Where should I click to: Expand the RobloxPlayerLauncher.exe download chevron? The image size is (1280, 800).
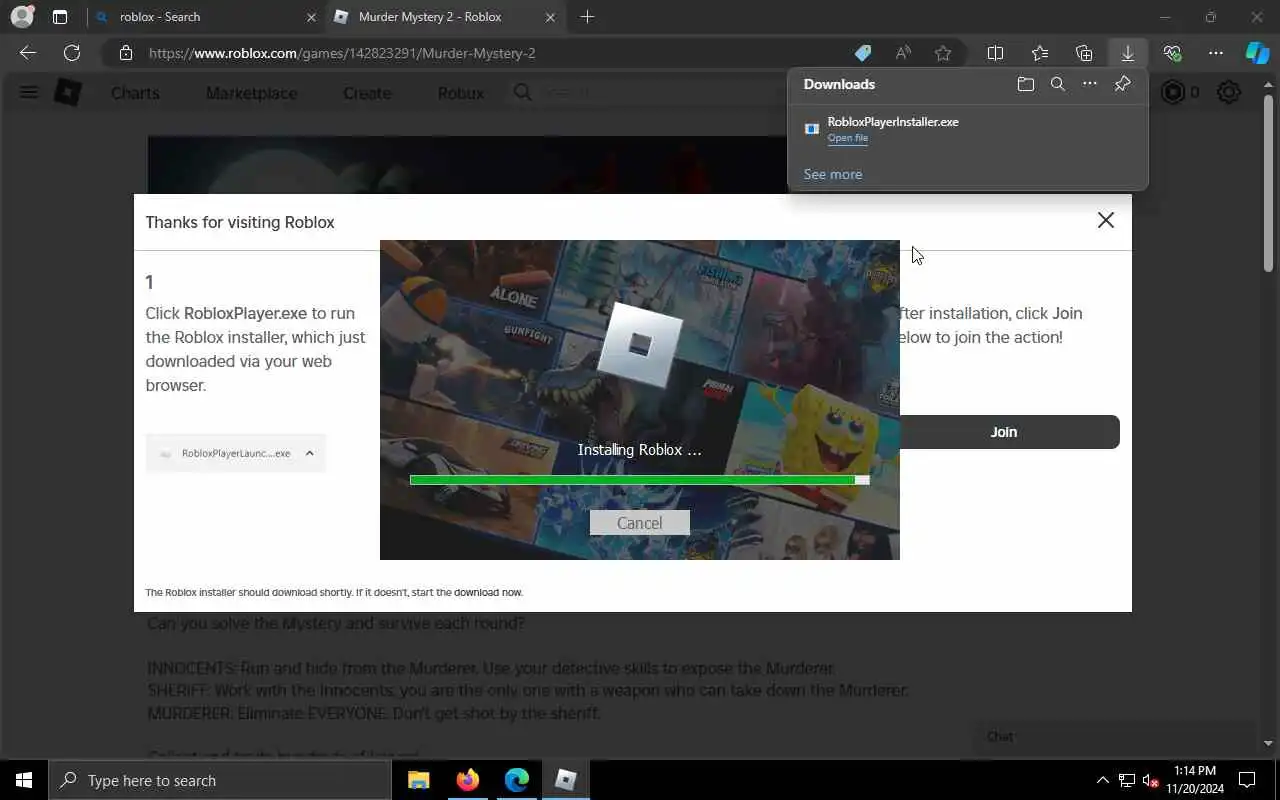click(x=309, y=453)
